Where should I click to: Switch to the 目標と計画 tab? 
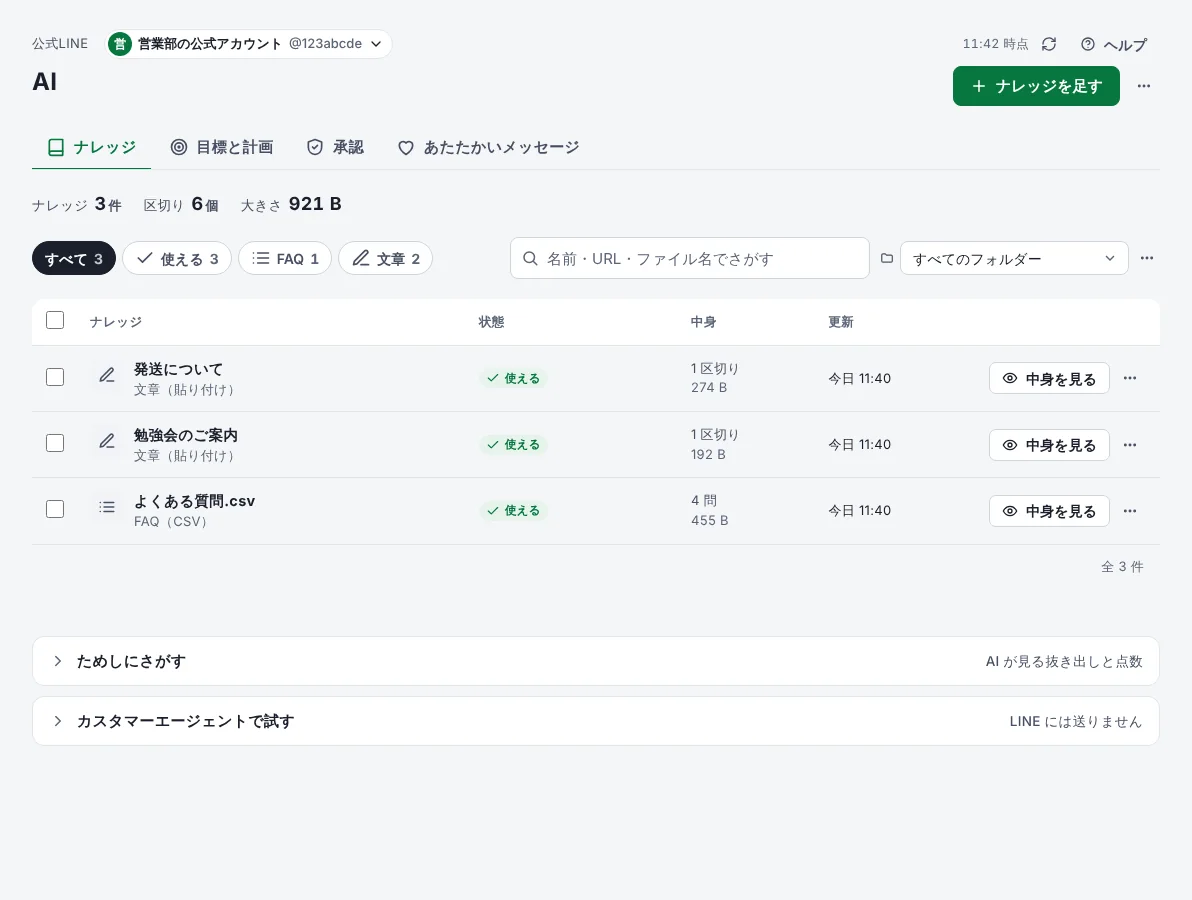222,147
